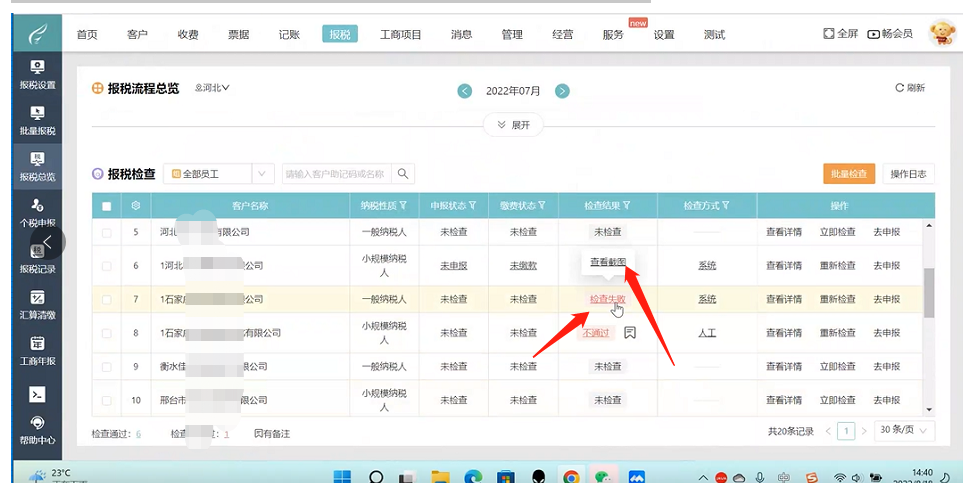
Task: Click the orange 批量检查 button
Action: click(849, 174)
